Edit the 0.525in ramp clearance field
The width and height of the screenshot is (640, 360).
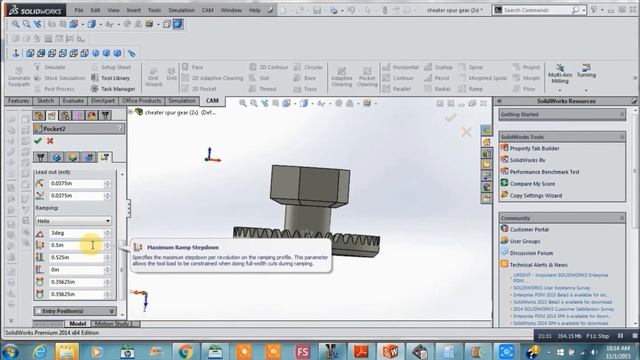(76, 258)
